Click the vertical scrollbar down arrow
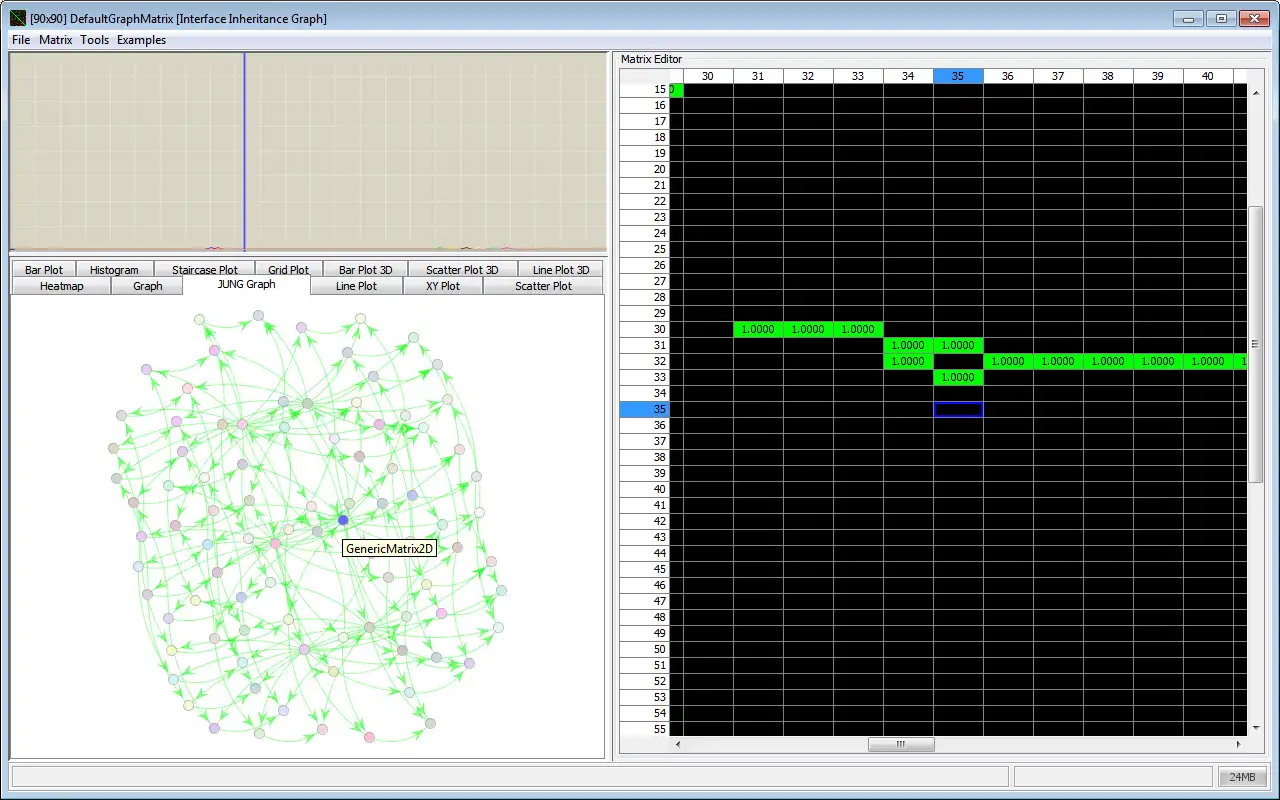This screenshot has height=800, width=1280. pyautogui.click(x=1255, y=728)
